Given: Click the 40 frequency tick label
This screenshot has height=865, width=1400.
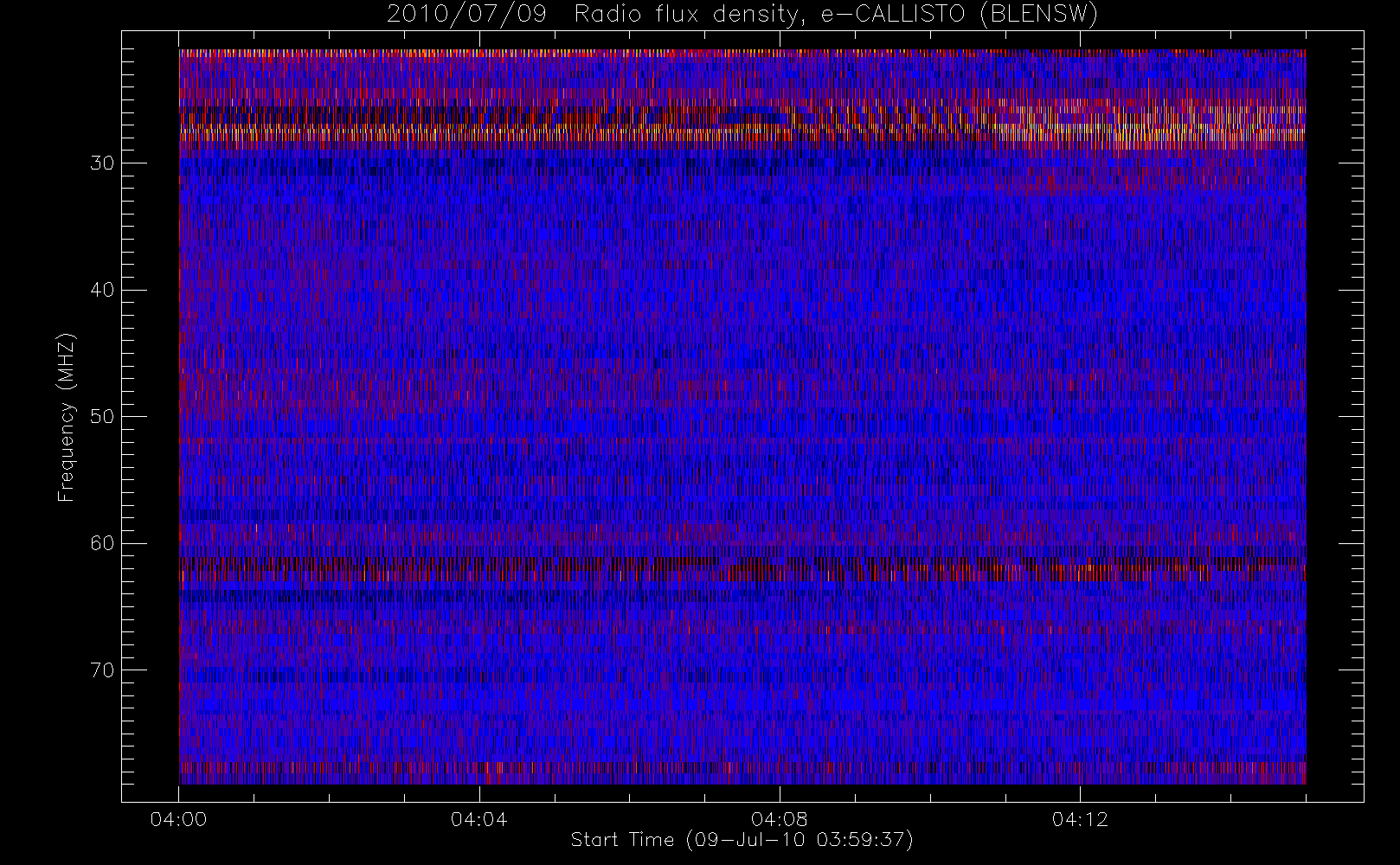Looking at the screenshot, I should (102, 290).
